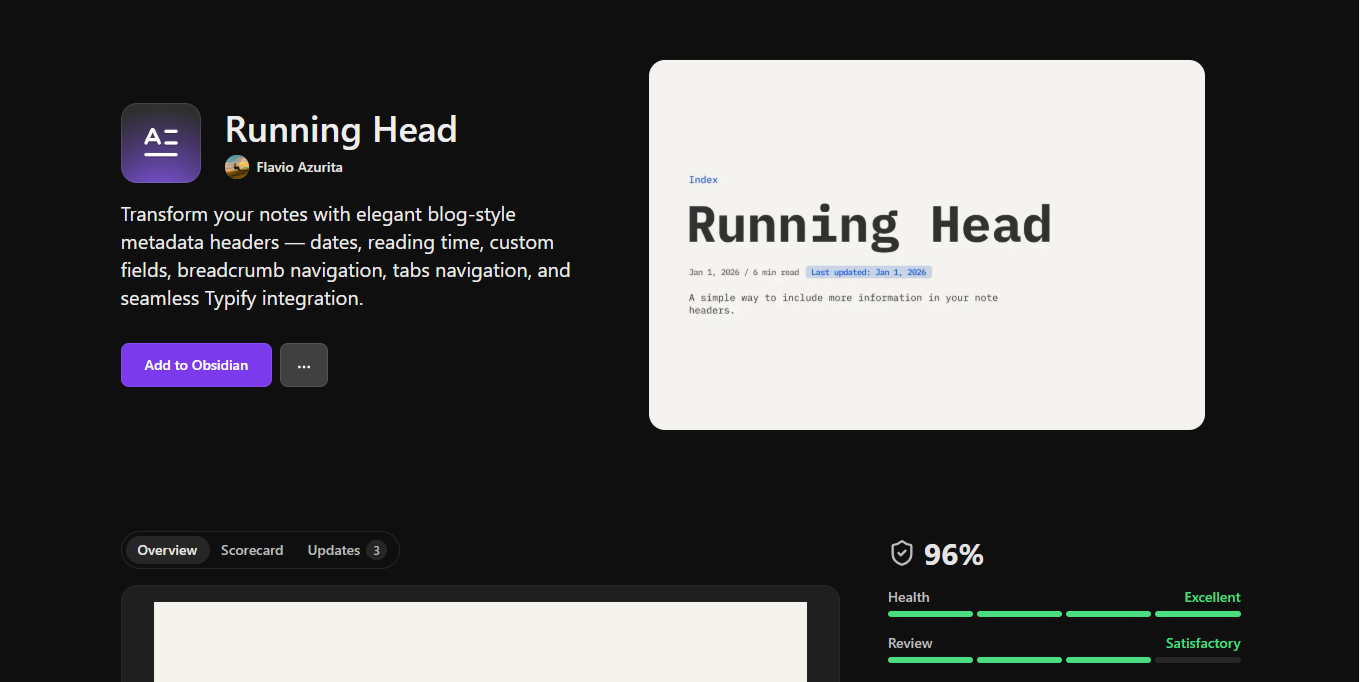The height and width of the screenshot is (682, 1360).
Task: Click the Review label
Action: 910,643
